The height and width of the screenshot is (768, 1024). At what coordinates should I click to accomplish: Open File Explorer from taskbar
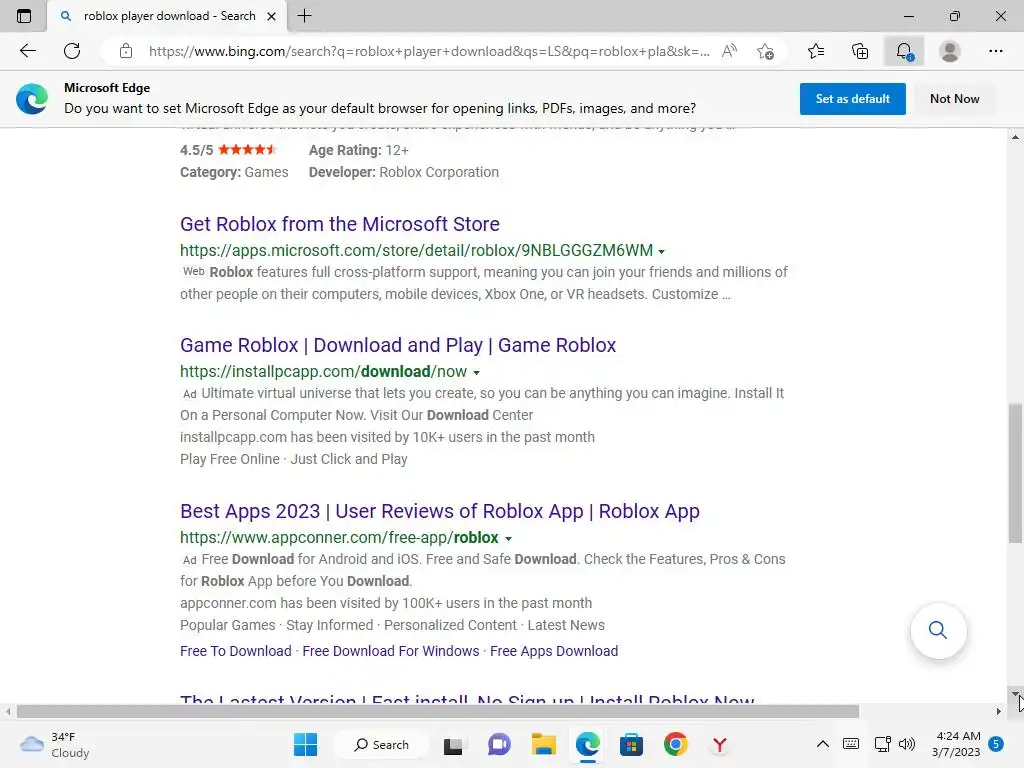[x=543, y=744]
